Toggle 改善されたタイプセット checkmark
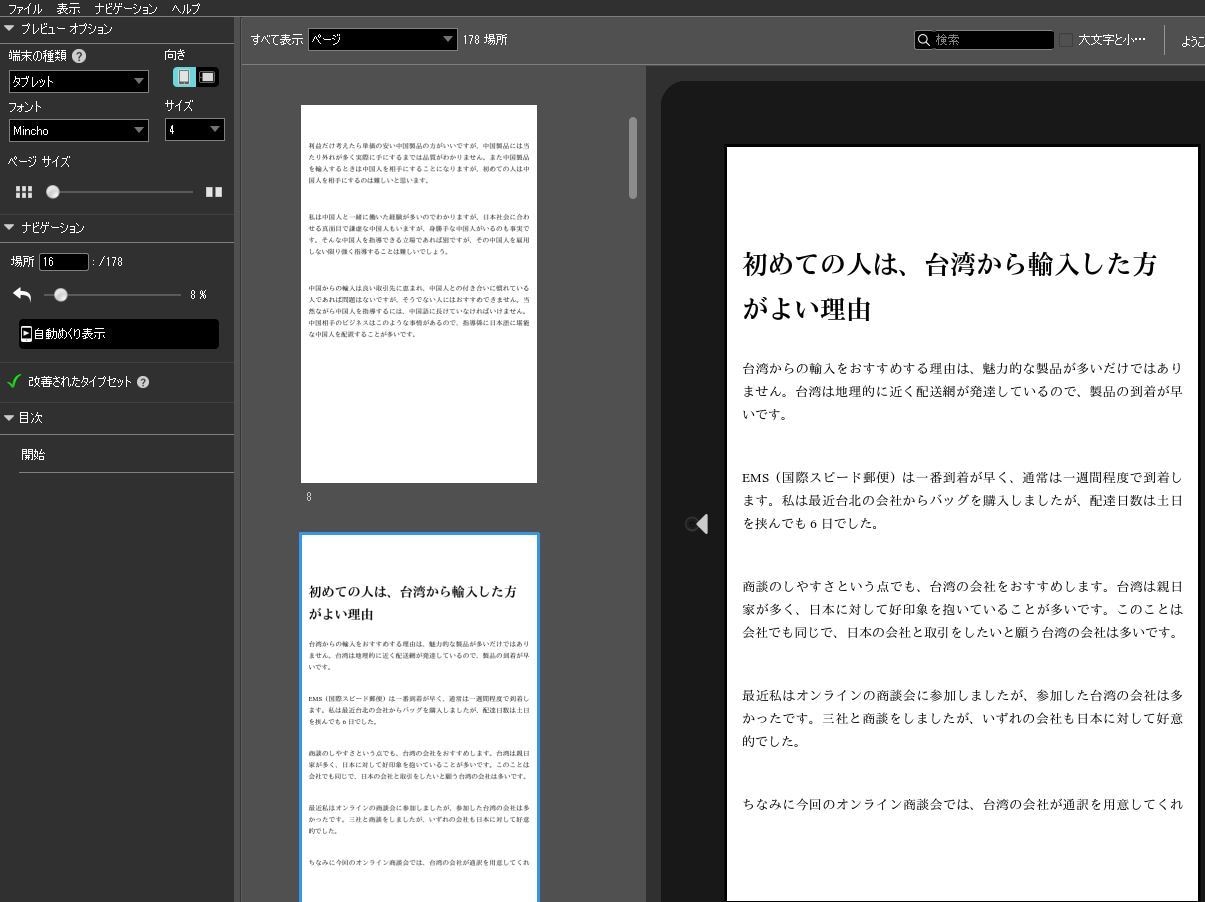This screenshot has height=902, width=1205. click(14, 381)
